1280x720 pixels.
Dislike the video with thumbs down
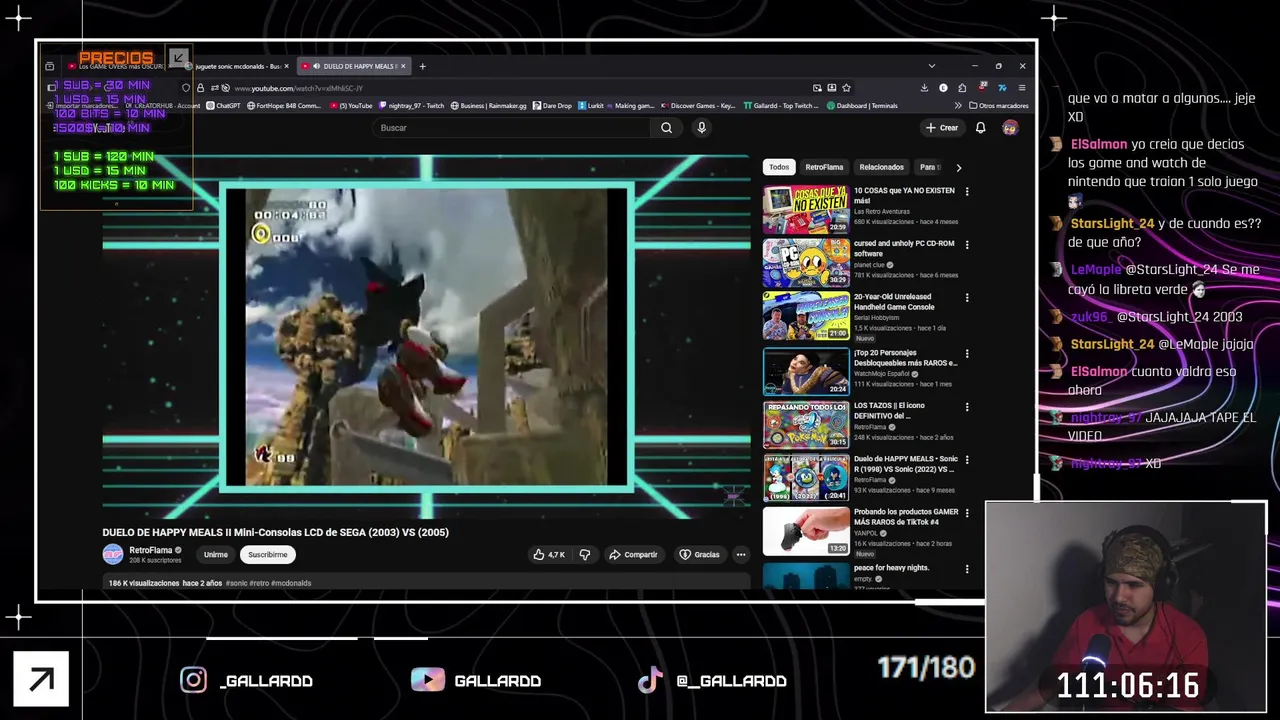[585, 554]
